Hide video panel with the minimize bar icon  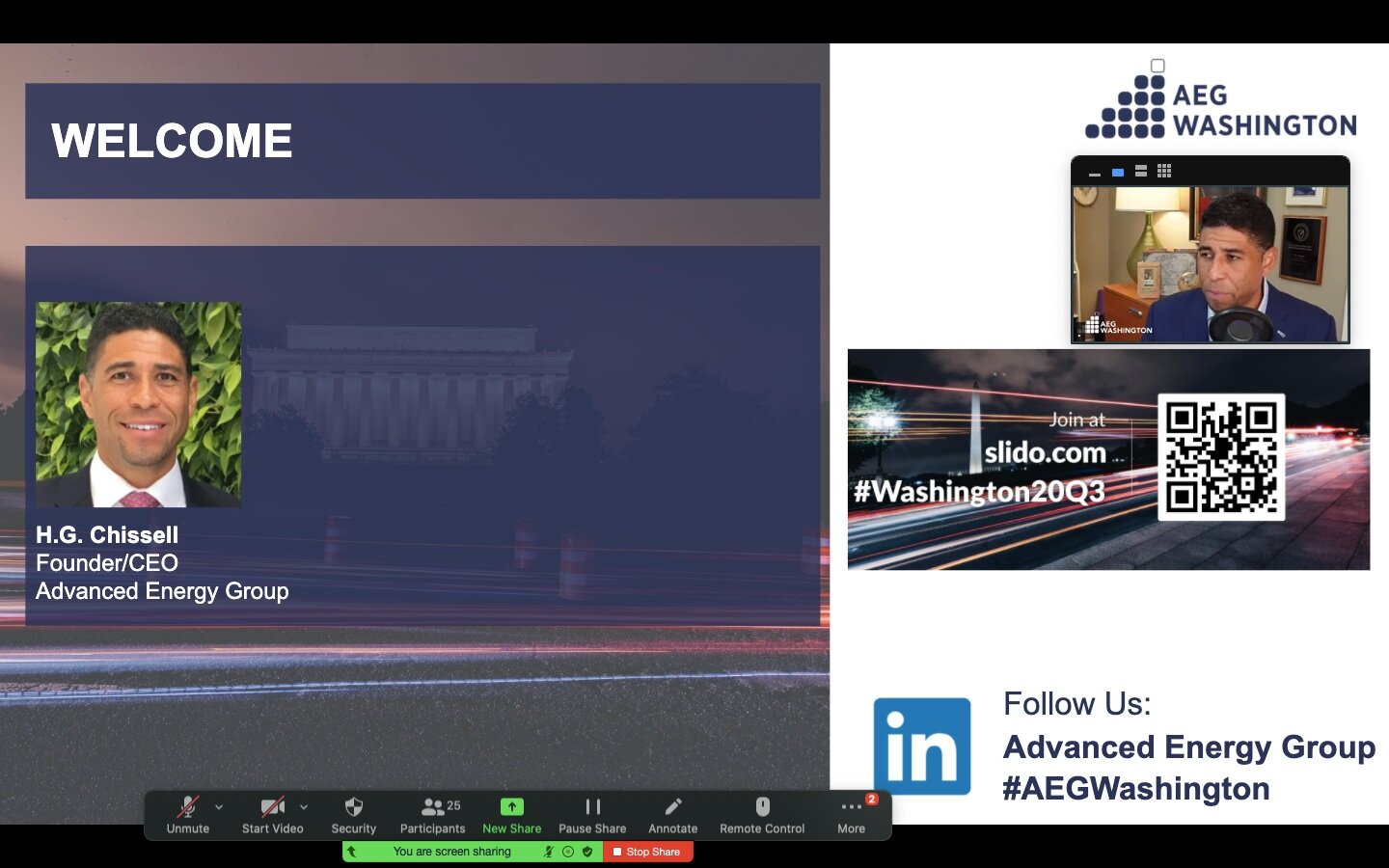[1095, 174]
